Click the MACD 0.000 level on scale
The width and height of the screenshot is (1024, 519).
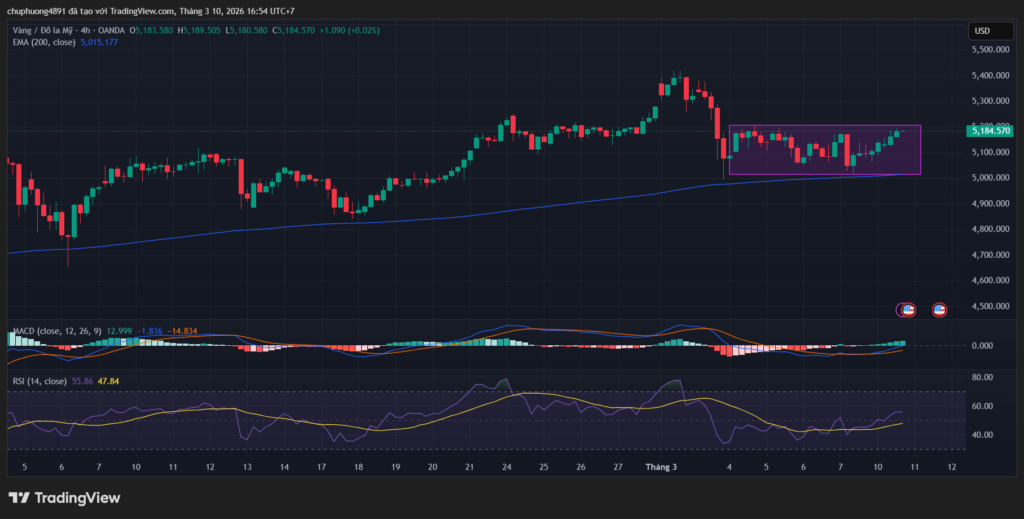983,345
